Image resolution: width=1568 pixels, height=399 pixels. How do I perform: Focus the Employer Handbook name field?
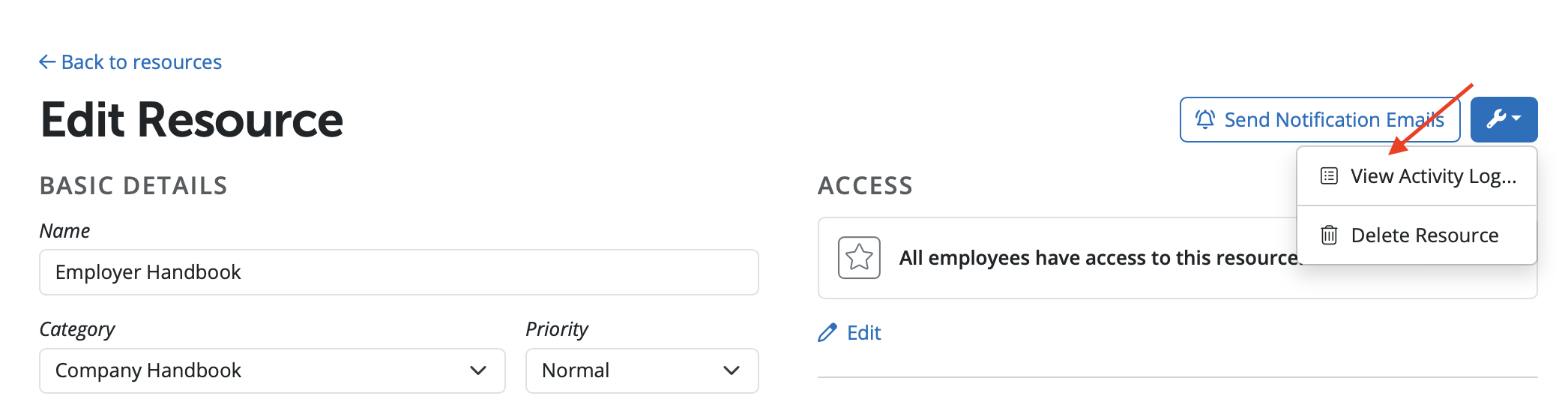[x=399, y=272]
